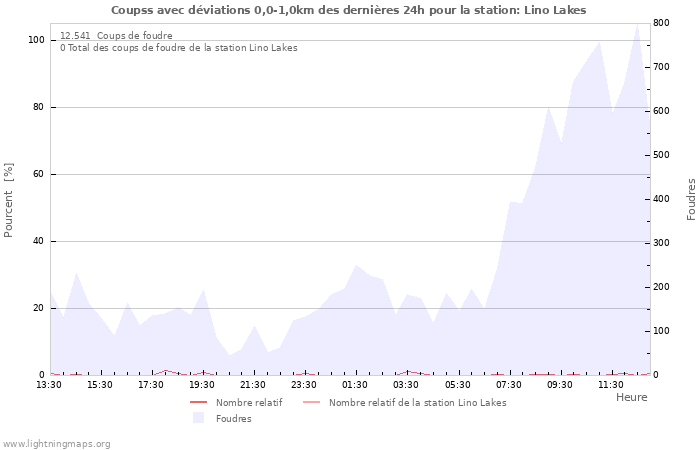Click the 200 value on the Foudres axis
Viewport: 700px width, 450px height.
click(661, 287)
